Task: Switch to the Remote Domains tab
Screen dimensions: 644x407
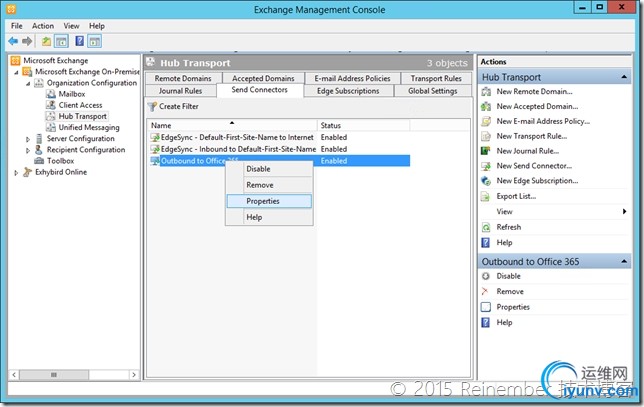Action: click(x=183, y=78)
